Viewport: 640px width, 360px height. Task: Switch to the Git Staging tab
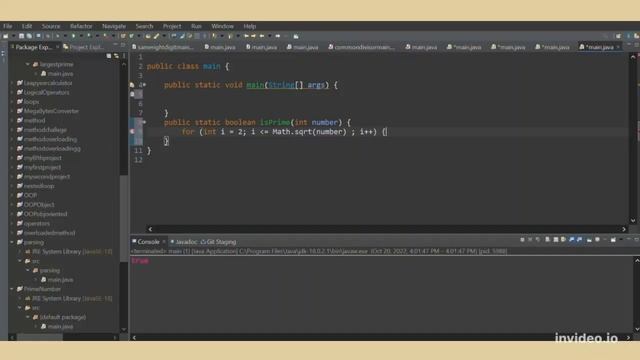click(218, 242)
